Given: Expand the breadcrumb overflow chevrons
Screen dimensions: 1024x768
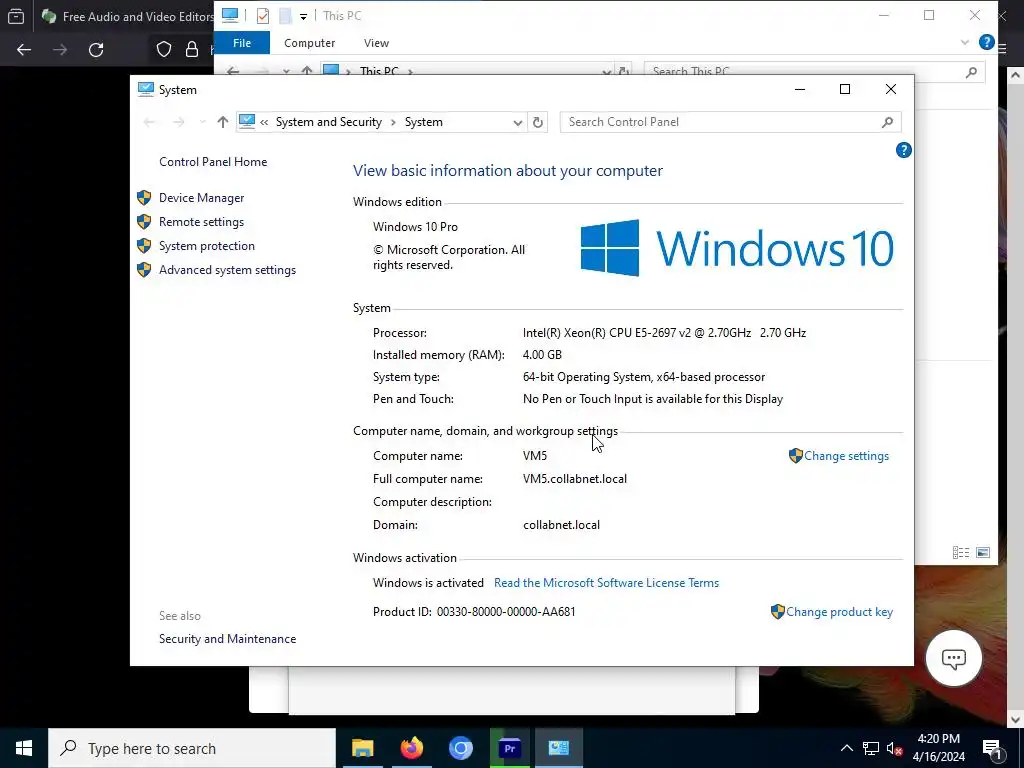Looking at the screenshot, I should pyautogui.click(x=264, y=122).
